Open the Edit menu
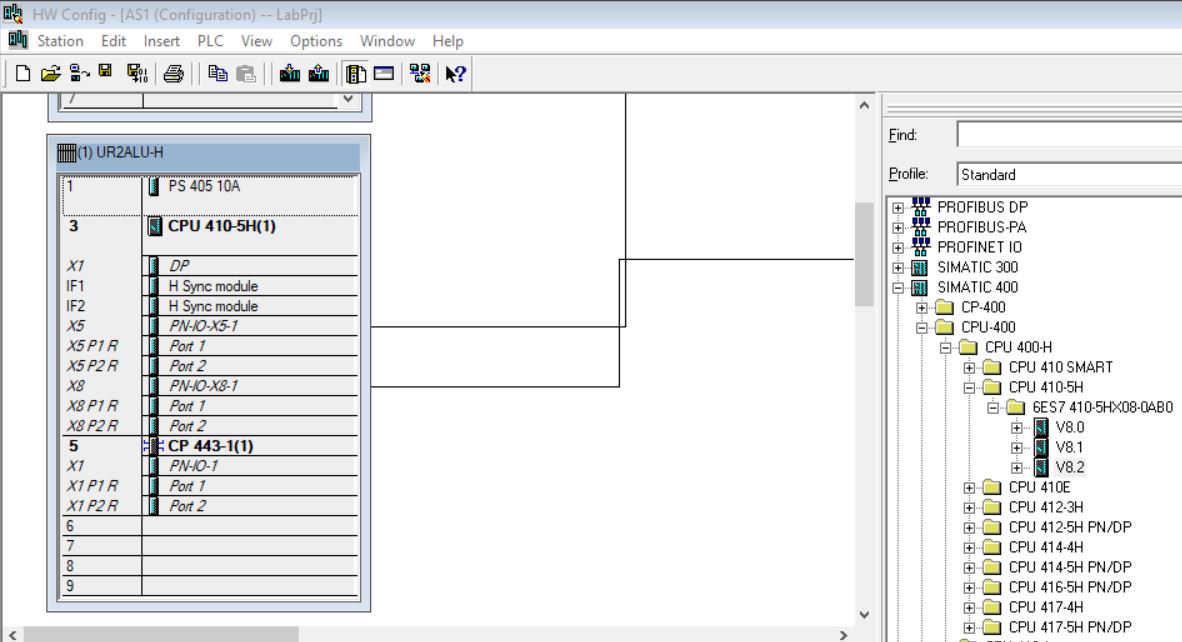The height and width of the screenshot is (642, 1182). click(x=114, y=41)
